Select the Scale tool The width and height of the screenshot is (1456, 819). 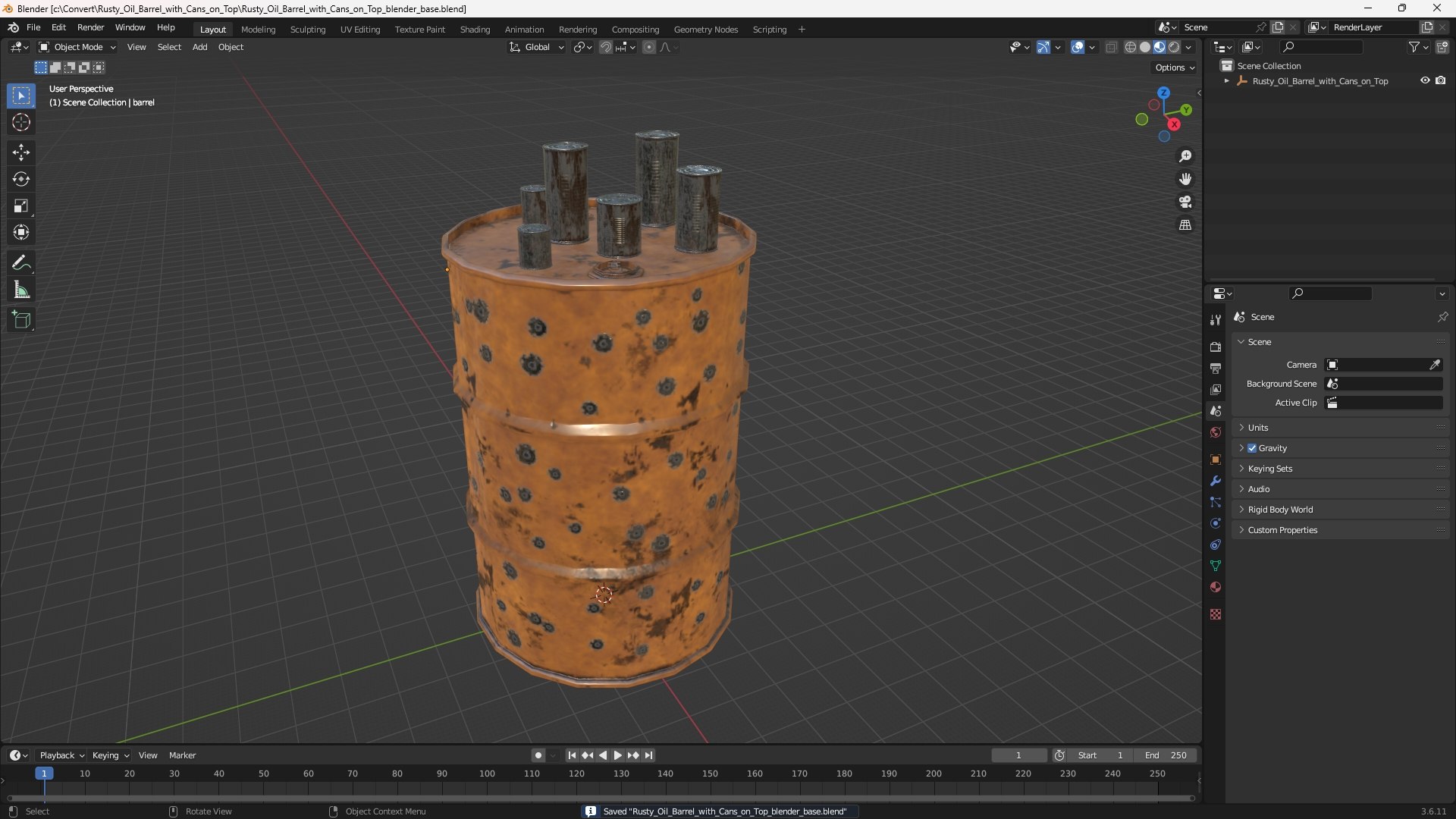click(x=21, y=206)
